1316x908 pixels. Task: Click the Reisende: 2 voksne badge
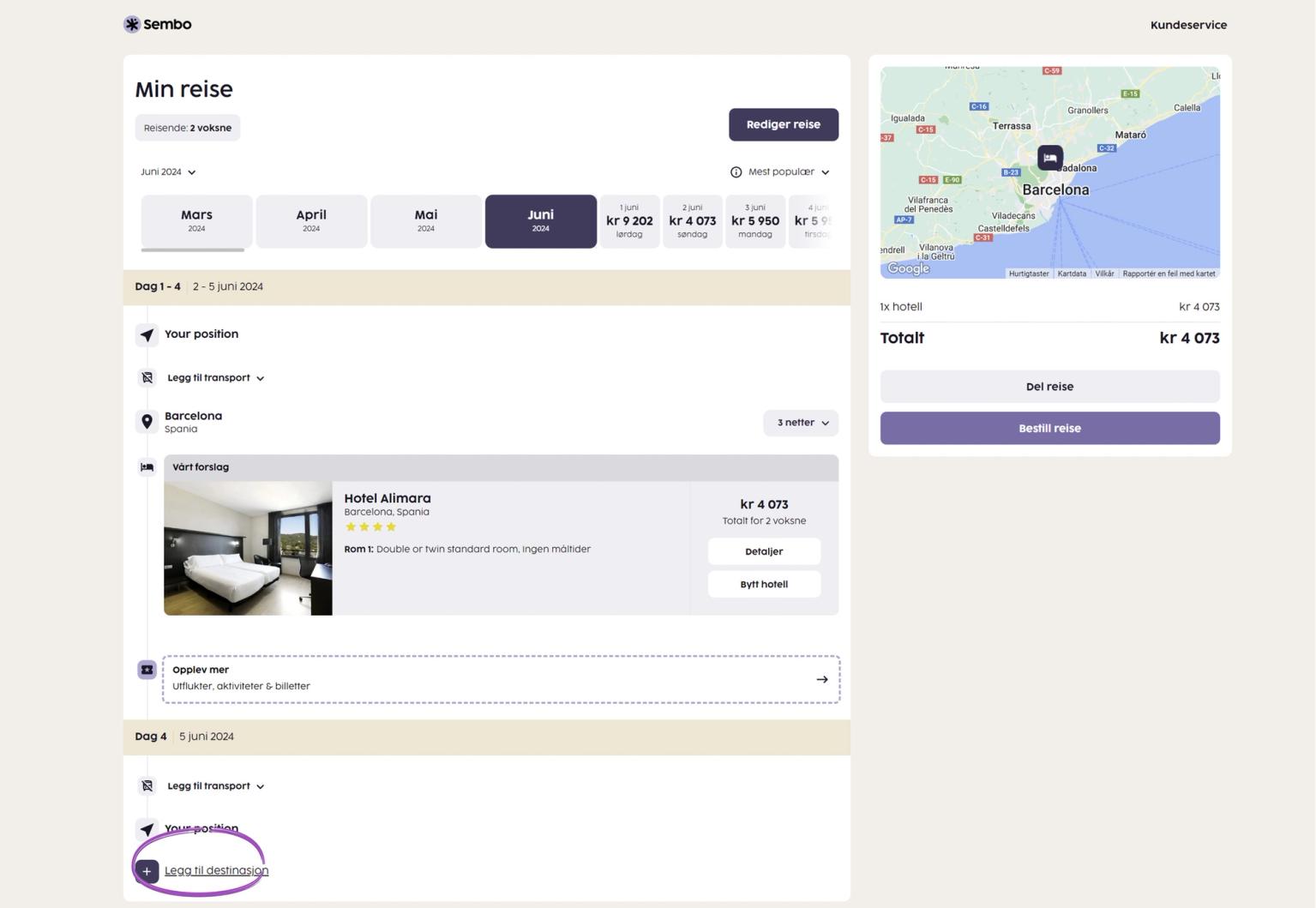188,128
